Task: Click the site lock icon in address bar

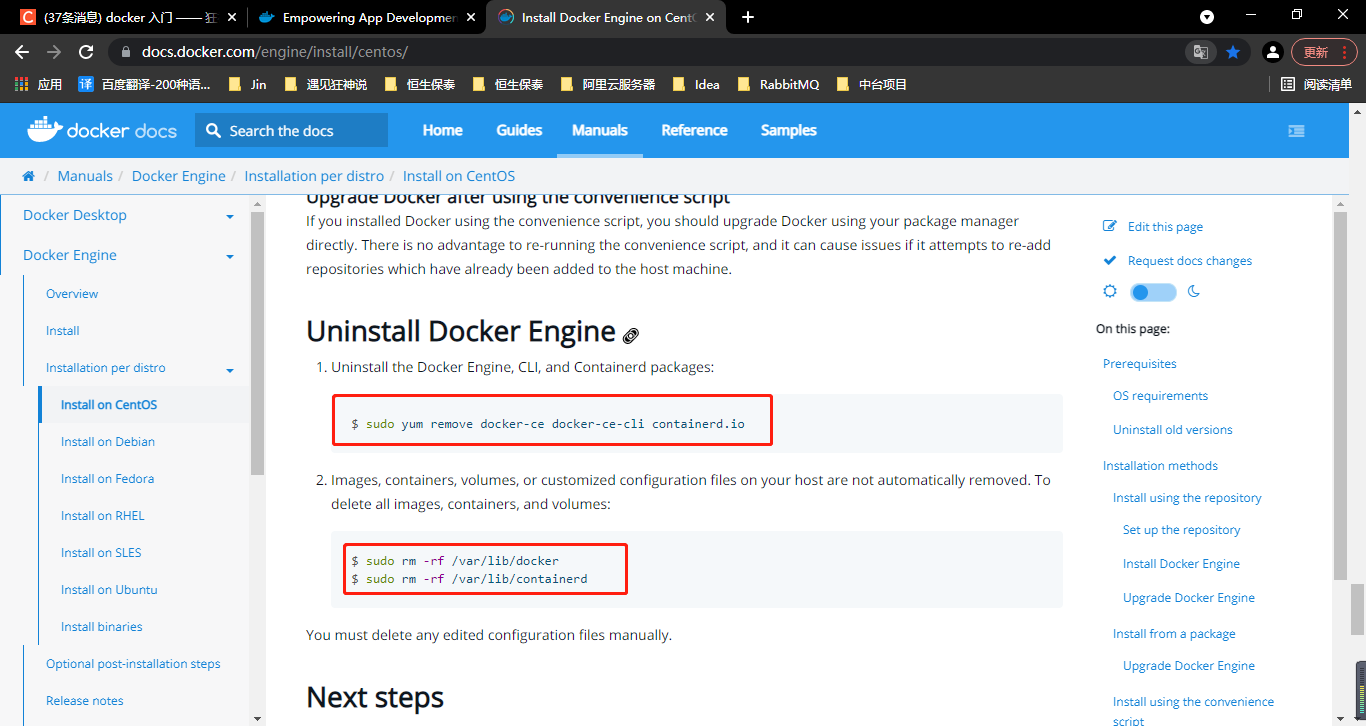Action: (x=126, y=52)
